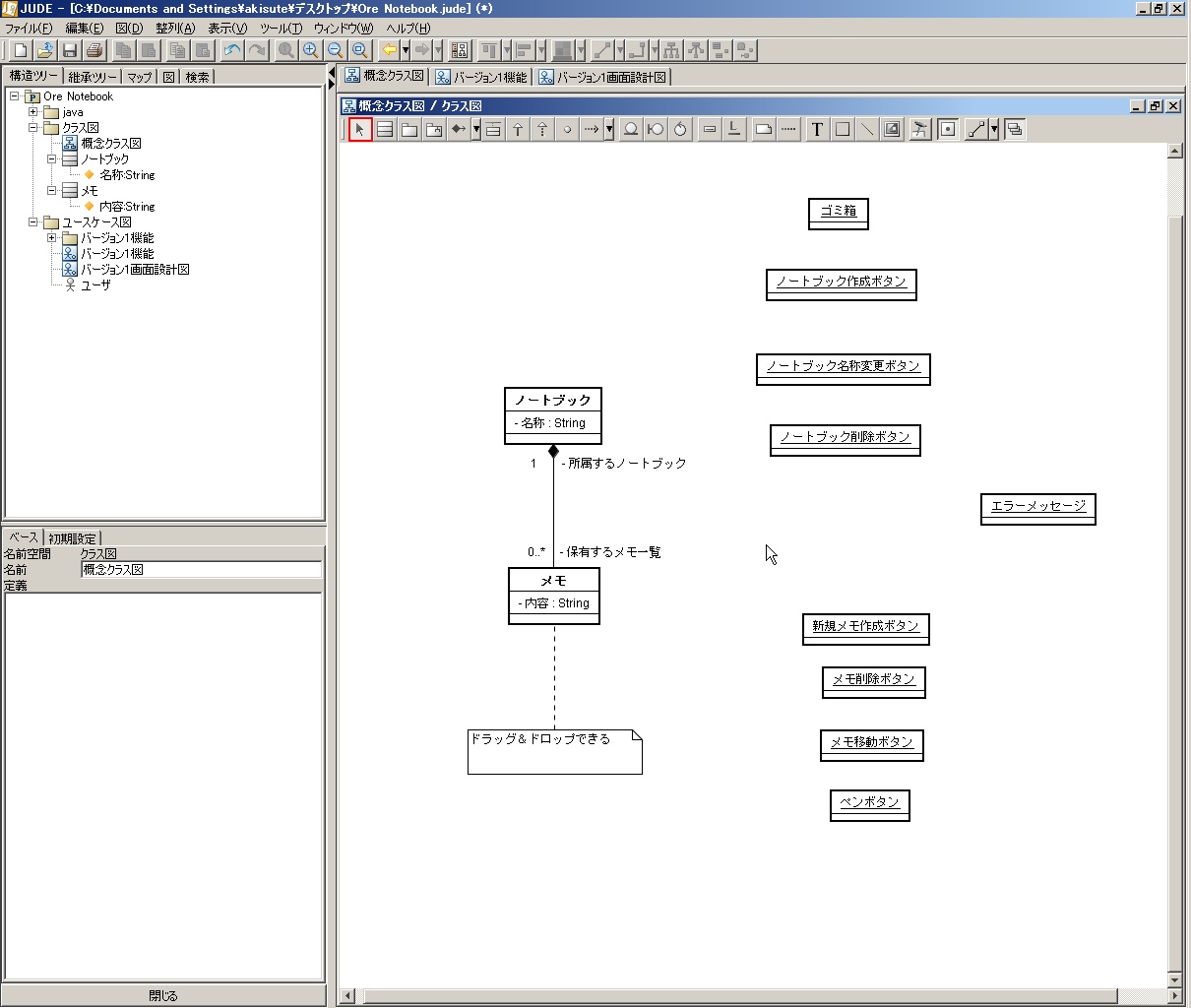Viewport: 1191px width, 1008px height.
Task: Choose the Rectangle shape tool
Action: pyautogui.click(x=842, y=129)
